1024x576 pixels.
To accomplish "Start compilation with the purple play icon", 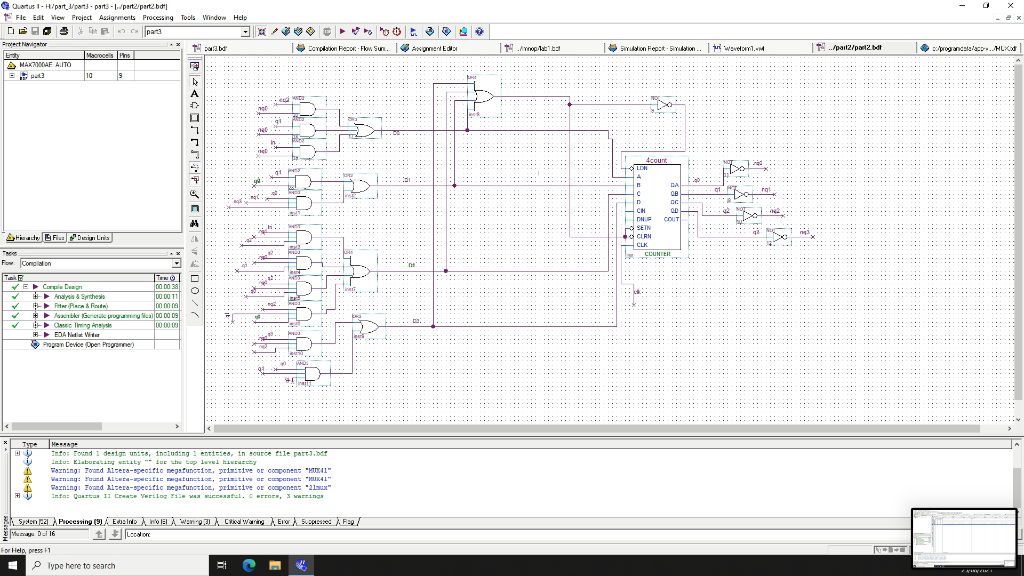I will [x=342, y=31].
